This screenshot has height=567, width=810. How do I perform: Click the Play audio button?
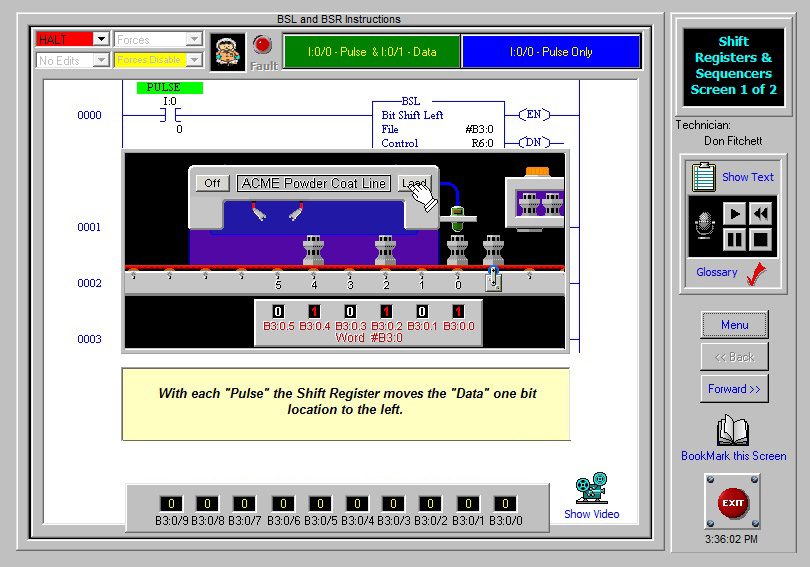coord(735,213)
